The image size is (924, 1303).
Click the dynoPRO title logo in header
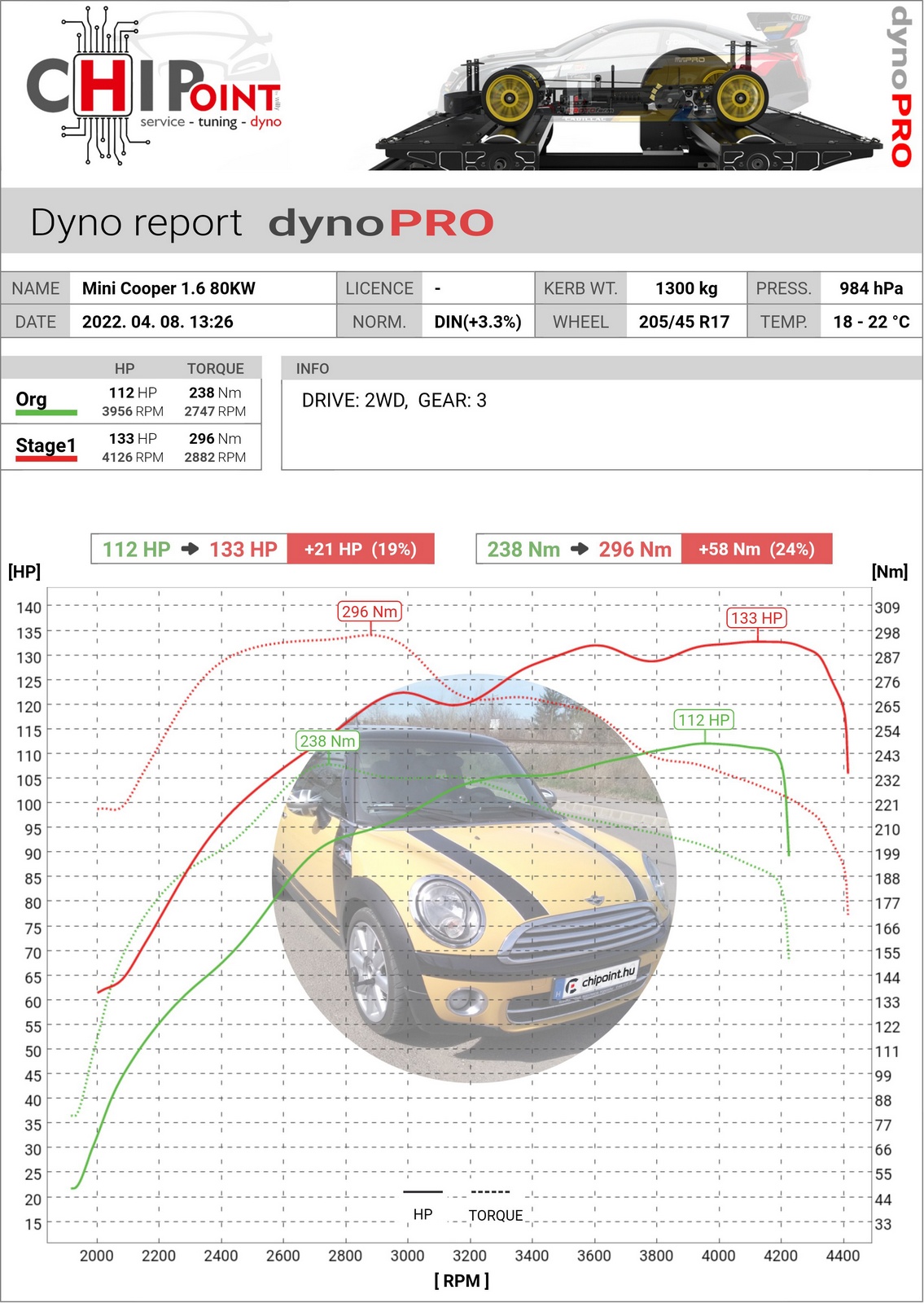[381, 223]
